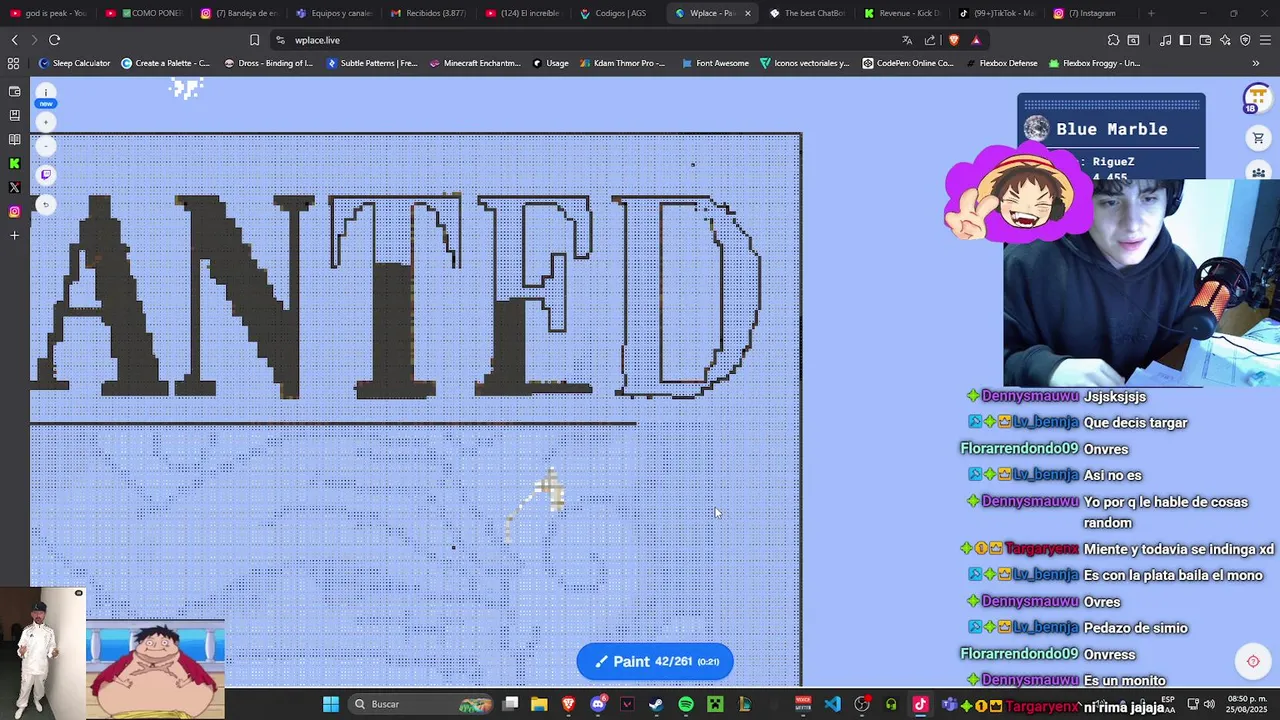Open the 'Flexbox Defense' bookmark
The image size is (1280, 720).
(1001, 63)
